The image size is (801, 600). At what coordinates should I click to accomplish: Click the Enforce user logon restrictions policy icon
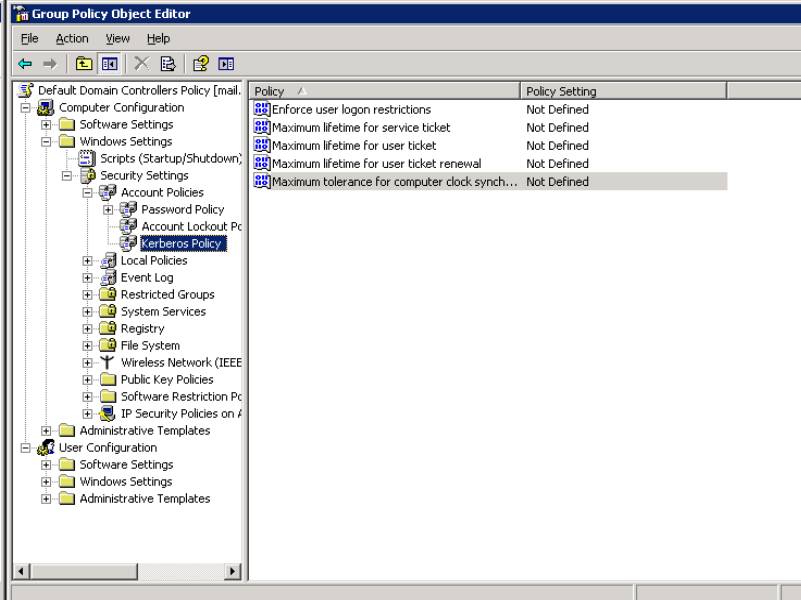pos(262,109)
